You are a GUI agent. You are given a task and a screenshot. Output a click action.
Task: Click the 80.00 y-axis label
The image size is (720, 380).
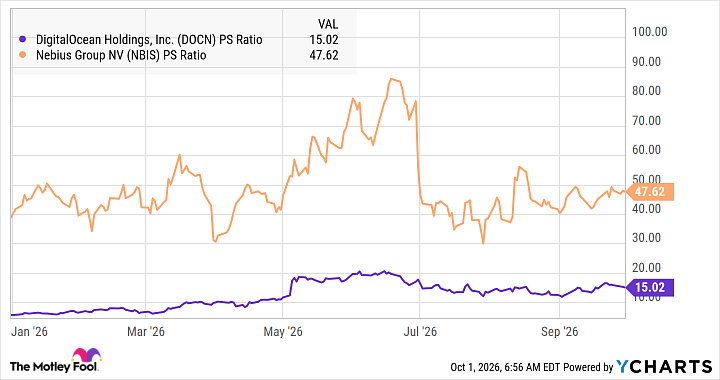click(647, 91)
